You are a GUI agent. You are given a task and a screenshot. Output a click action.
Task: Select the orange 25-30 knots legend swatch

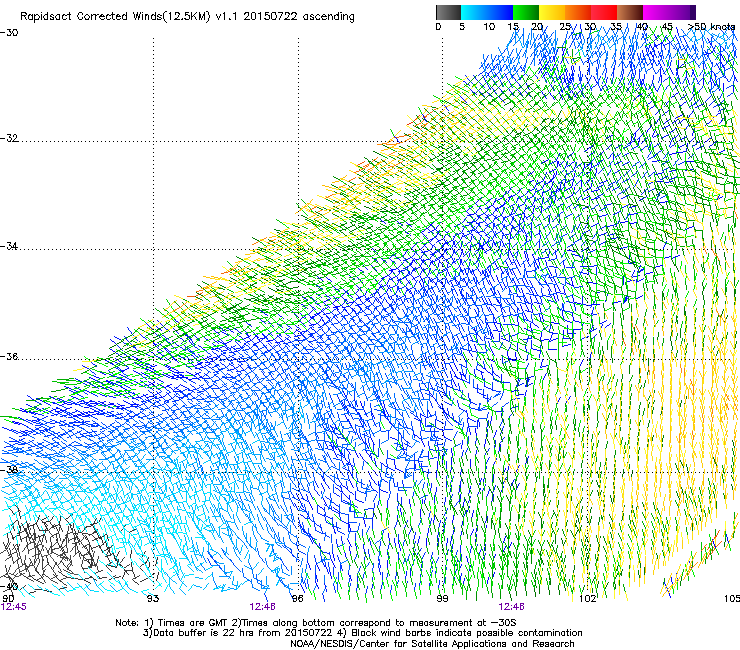pos(578,12)
